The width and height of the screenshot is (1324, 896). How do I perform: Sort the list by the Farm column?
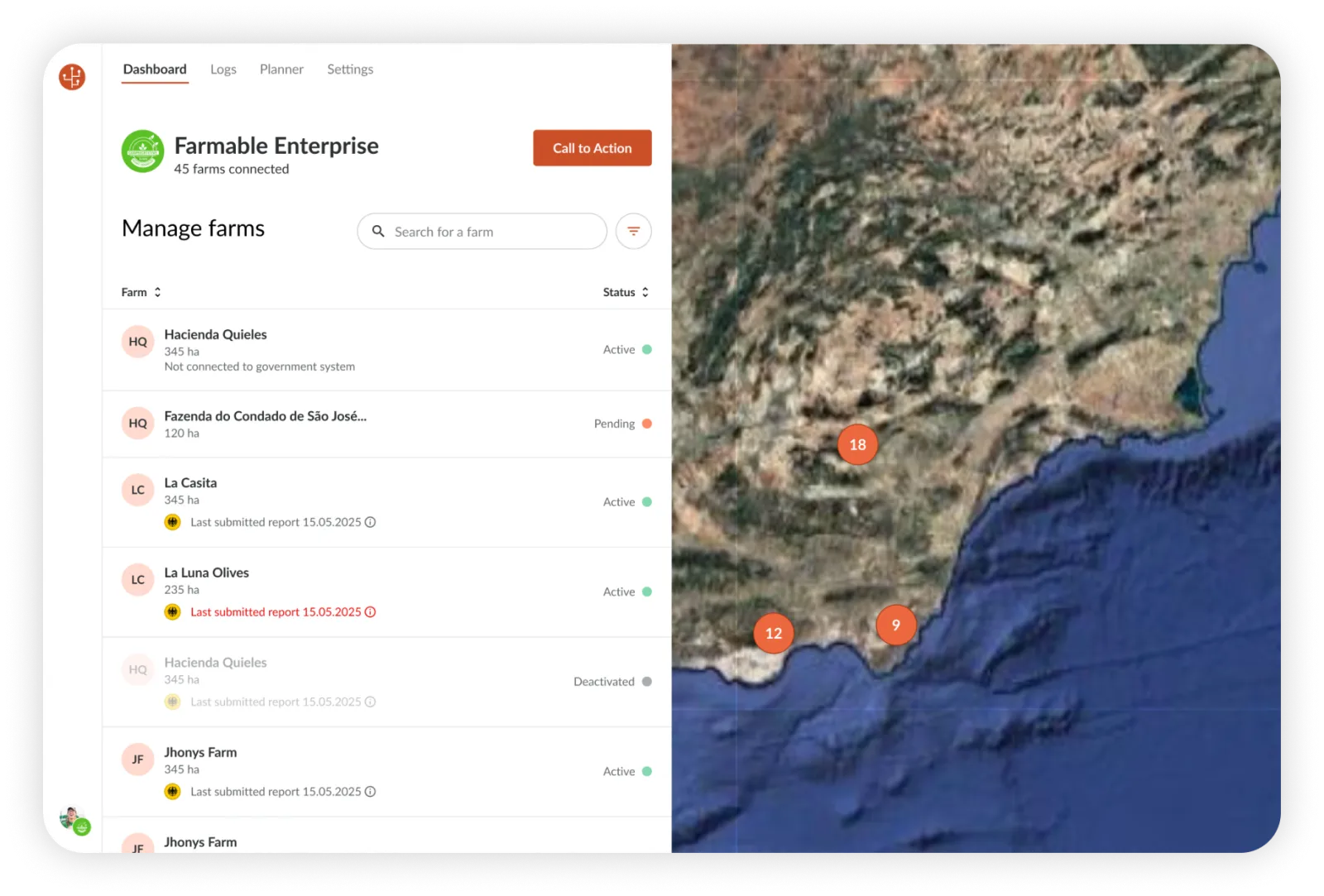[x=142, y=293]
